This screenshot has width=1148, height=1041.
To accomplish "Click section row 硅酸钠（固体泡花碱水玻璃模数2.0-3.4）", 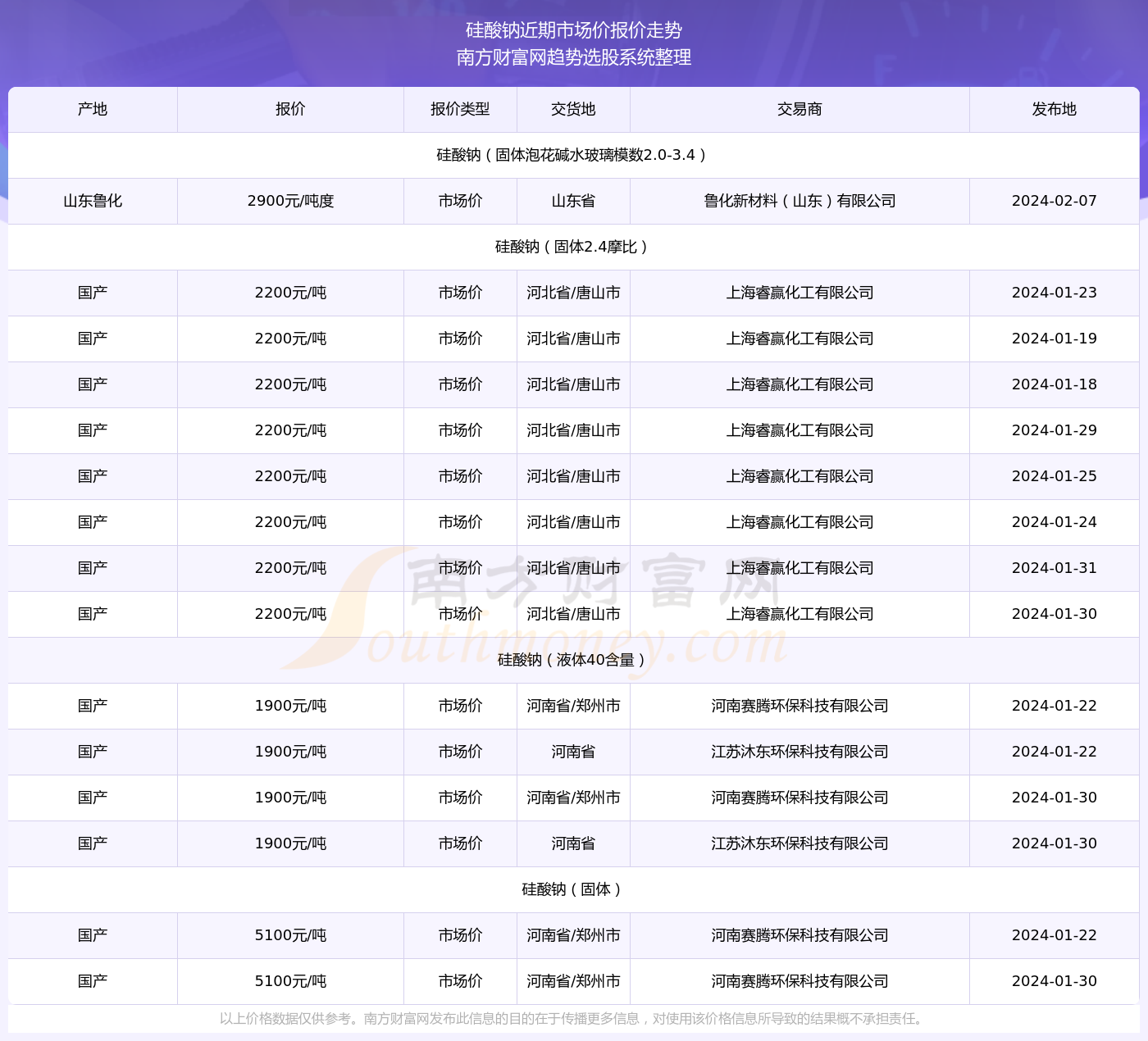I will click(x=573, y=155).
